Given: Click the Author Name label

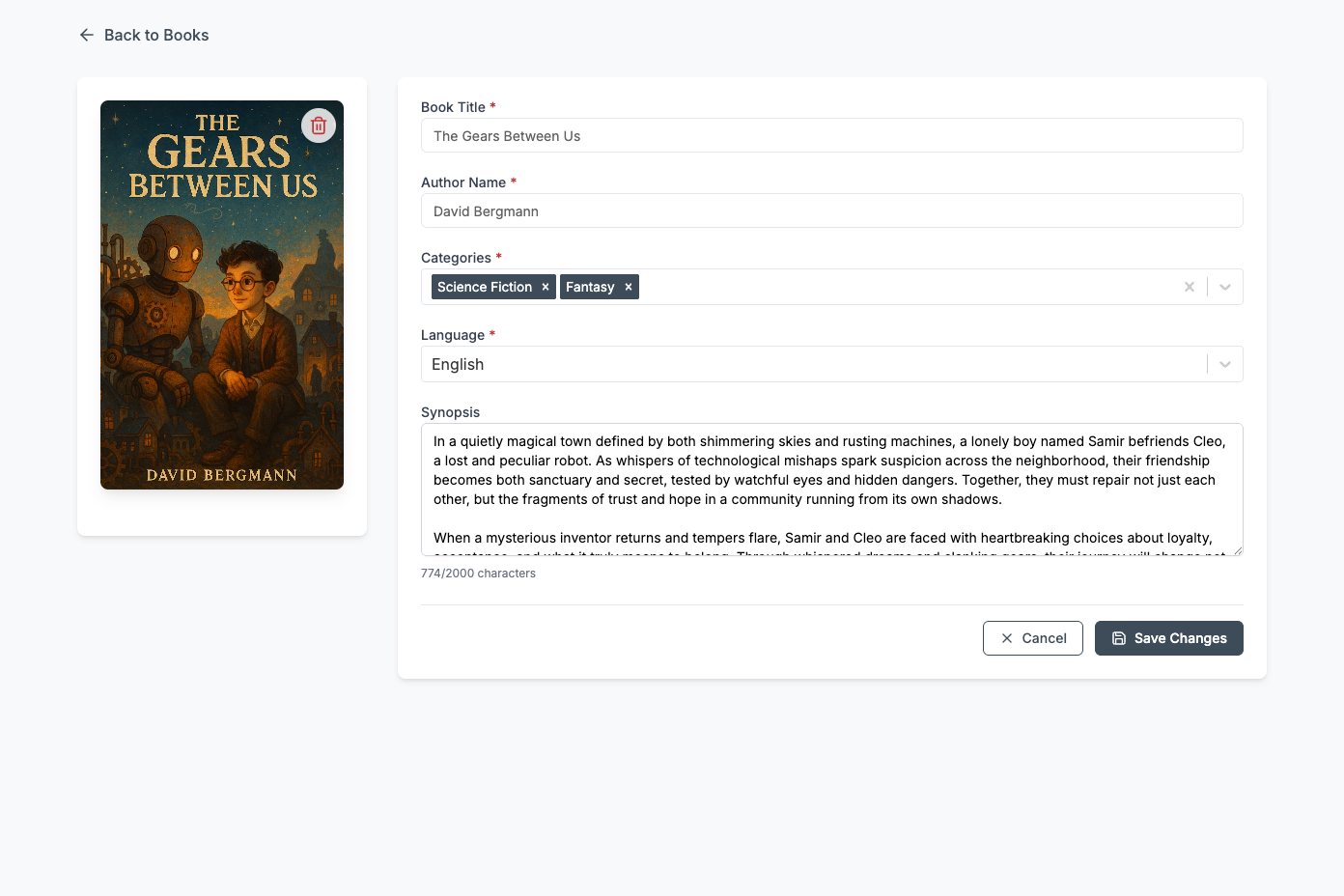Looking at the screenshot, I should pyautogui.click(x=463, y=182).
